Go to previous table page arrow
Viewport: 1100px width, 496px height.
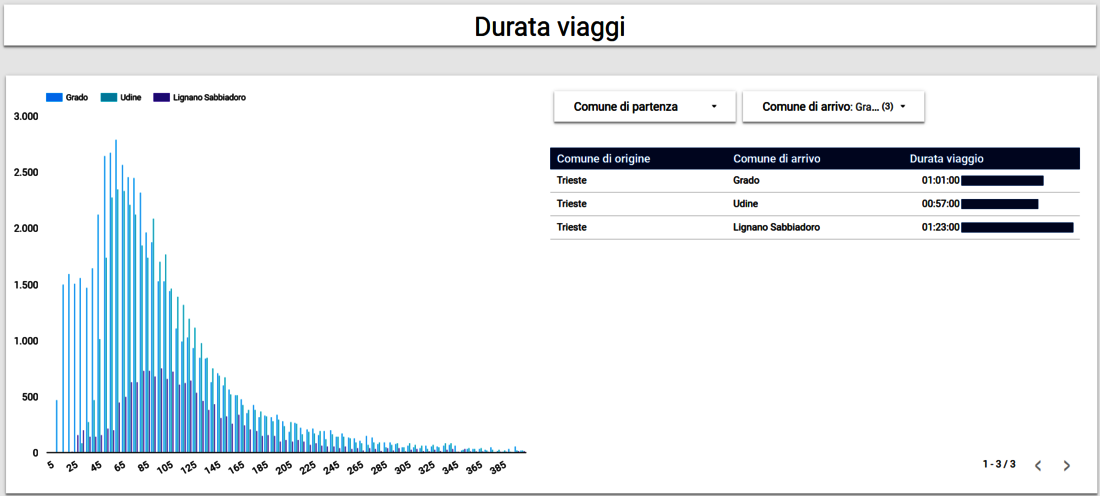click(x=1038, y=465)
